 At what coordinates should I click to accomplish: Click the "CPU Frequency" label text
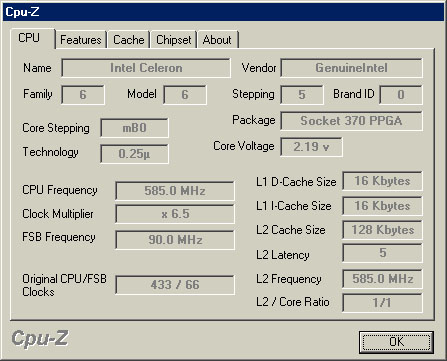tap(60, 190)
